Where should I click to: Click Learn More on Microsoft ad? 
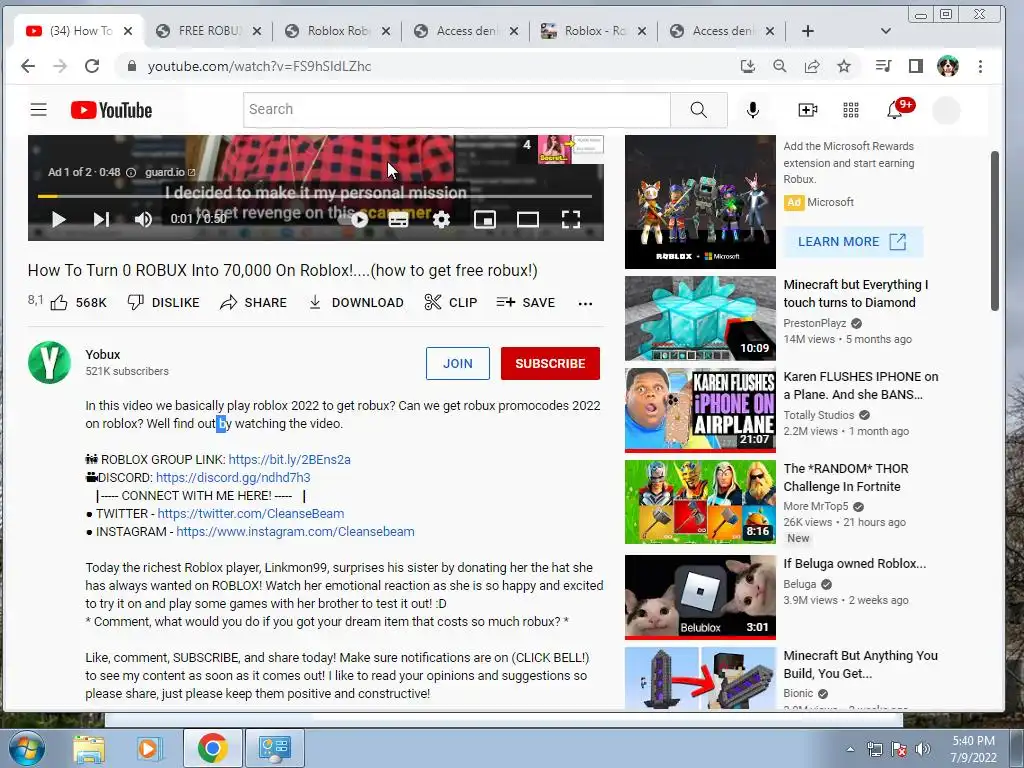[x=852, y=242]
